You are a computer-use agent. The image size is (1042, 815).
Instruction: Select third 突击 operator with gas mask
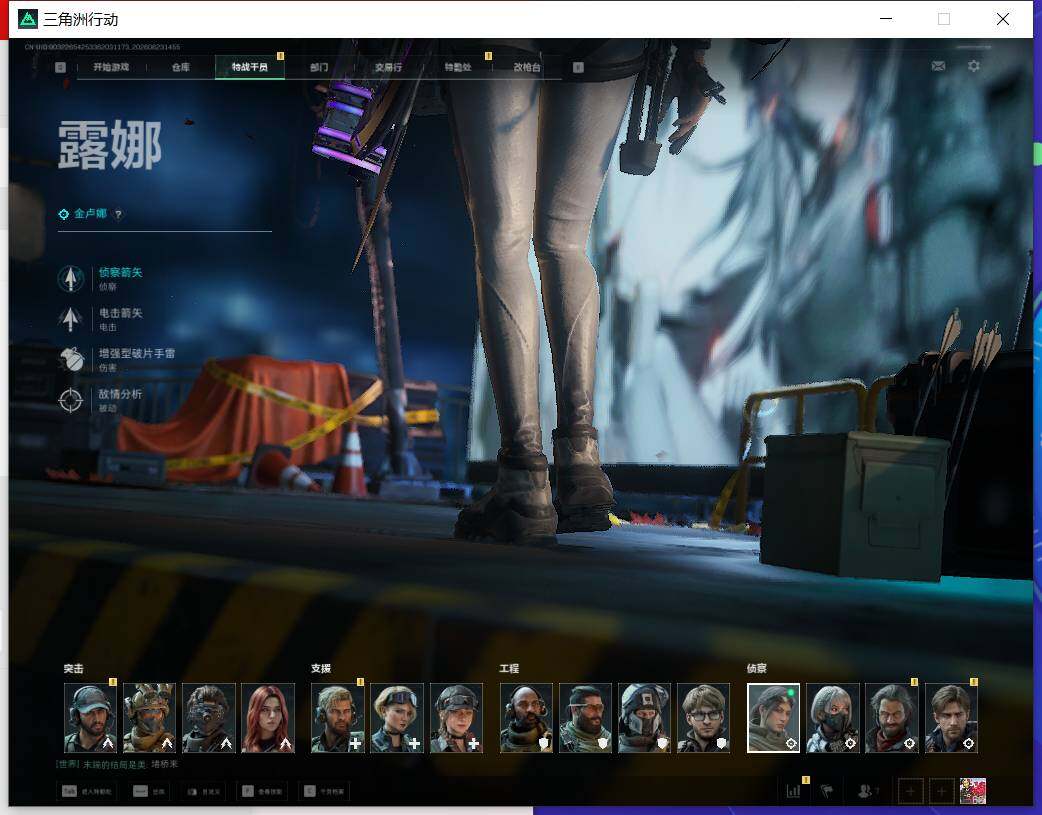[x=209, y=718]
